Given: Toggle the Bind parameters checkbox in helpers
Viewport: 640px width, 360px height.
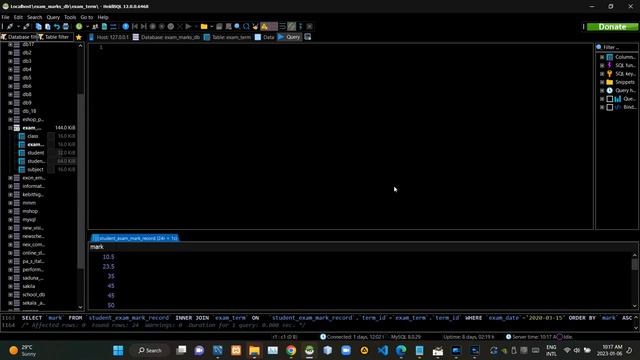Looking at the screenshot, I should tap(609, 107).
